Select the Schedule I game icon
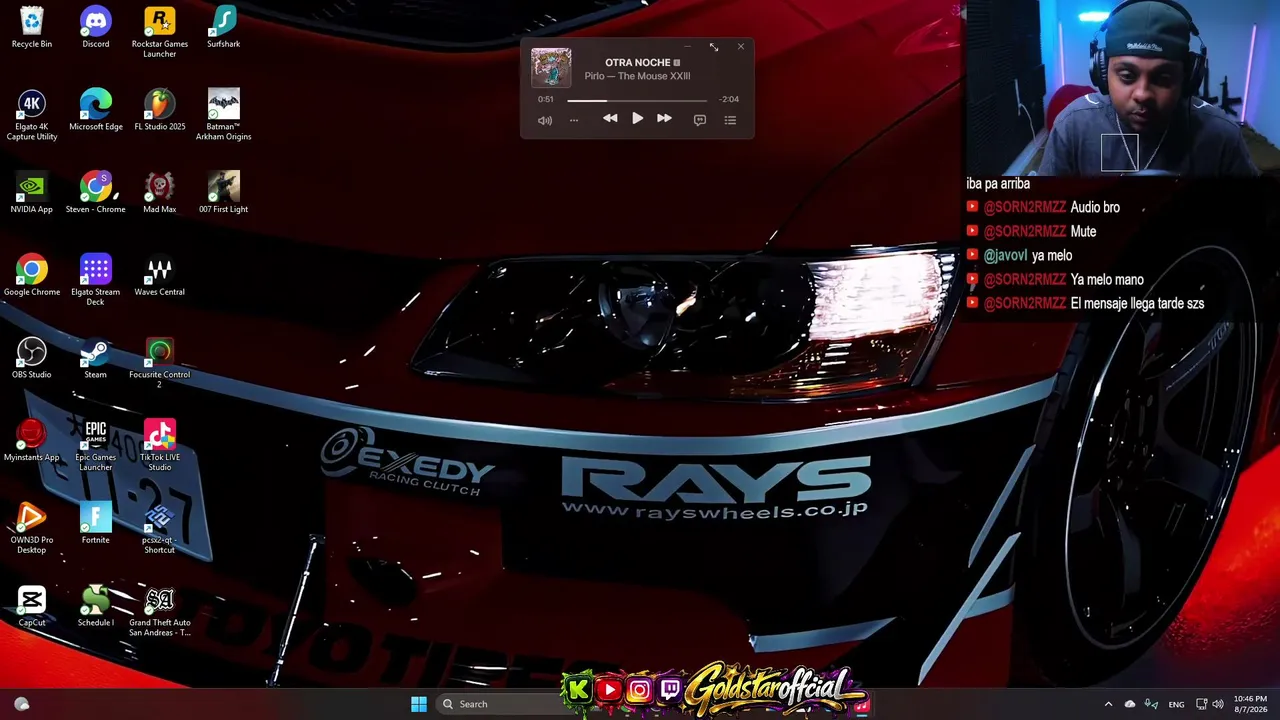1280x720 pixels. [x=96, y=607]
